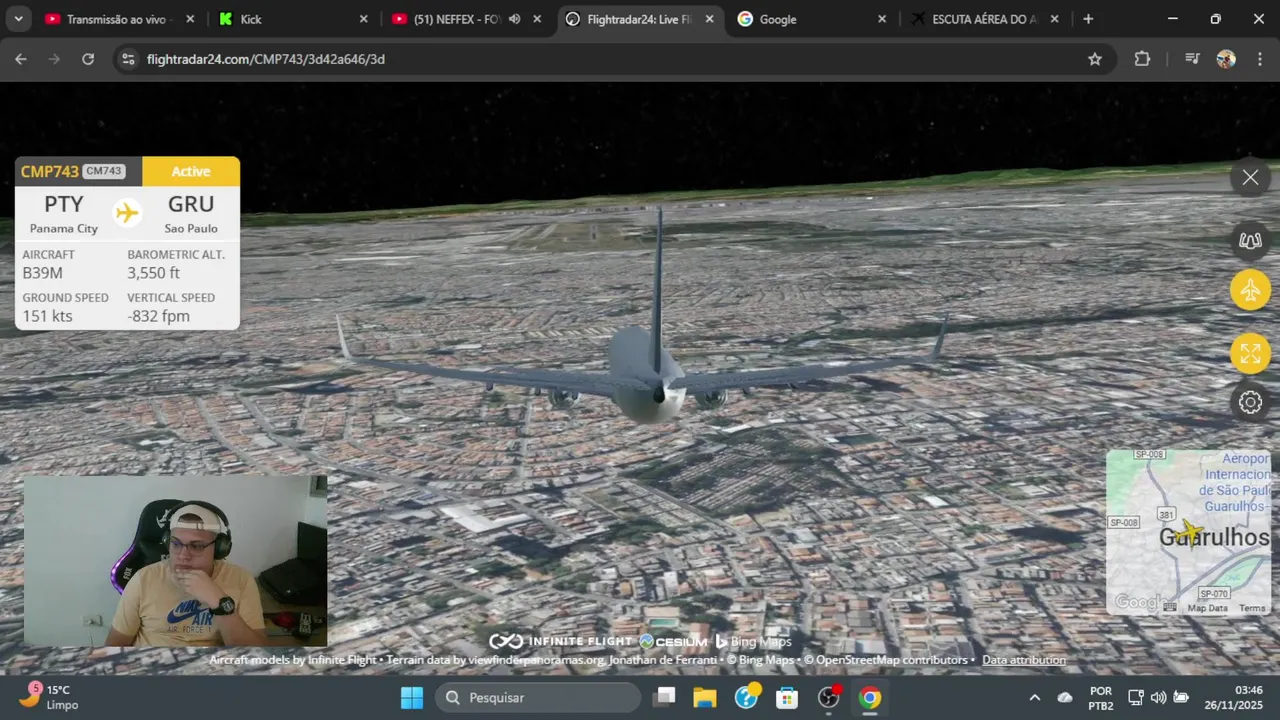Bookmark this page with star icon
Image resolution: width=1280 pixels, height=720 pixels.
click(1095, 59)
